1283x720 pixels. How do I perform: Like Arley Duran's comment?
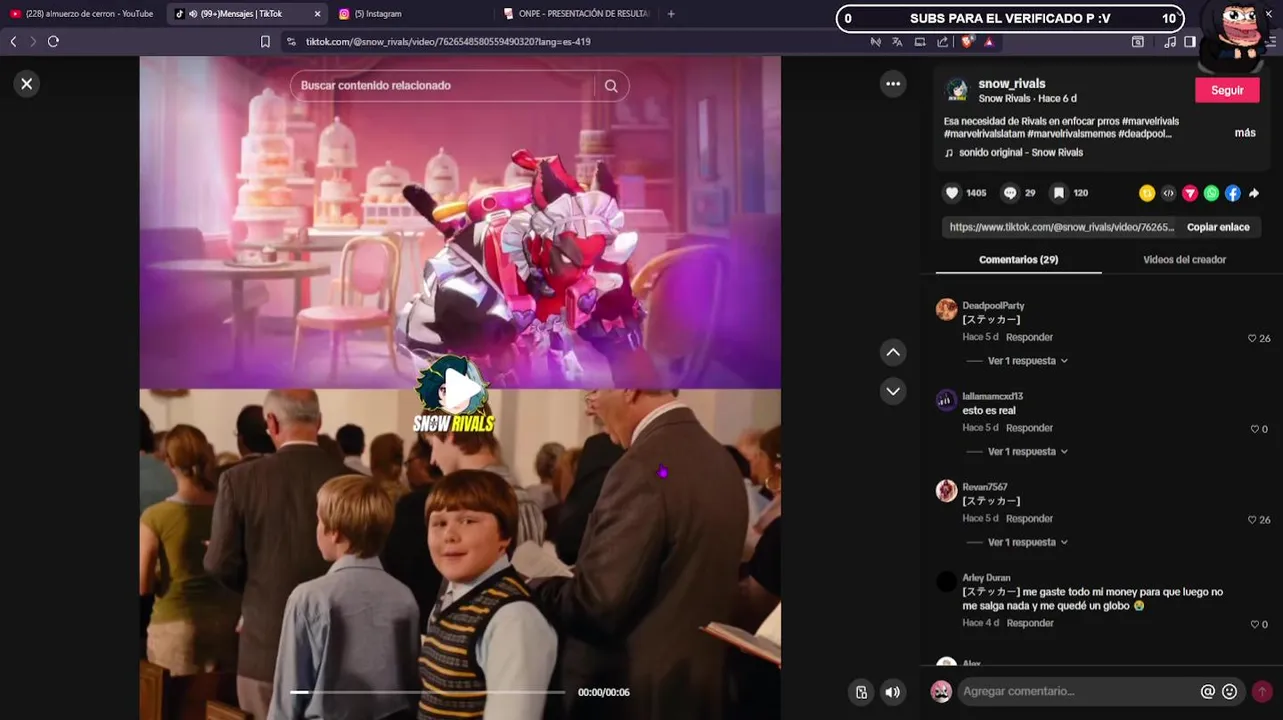pyautogui.click(x=1255, y=625)
